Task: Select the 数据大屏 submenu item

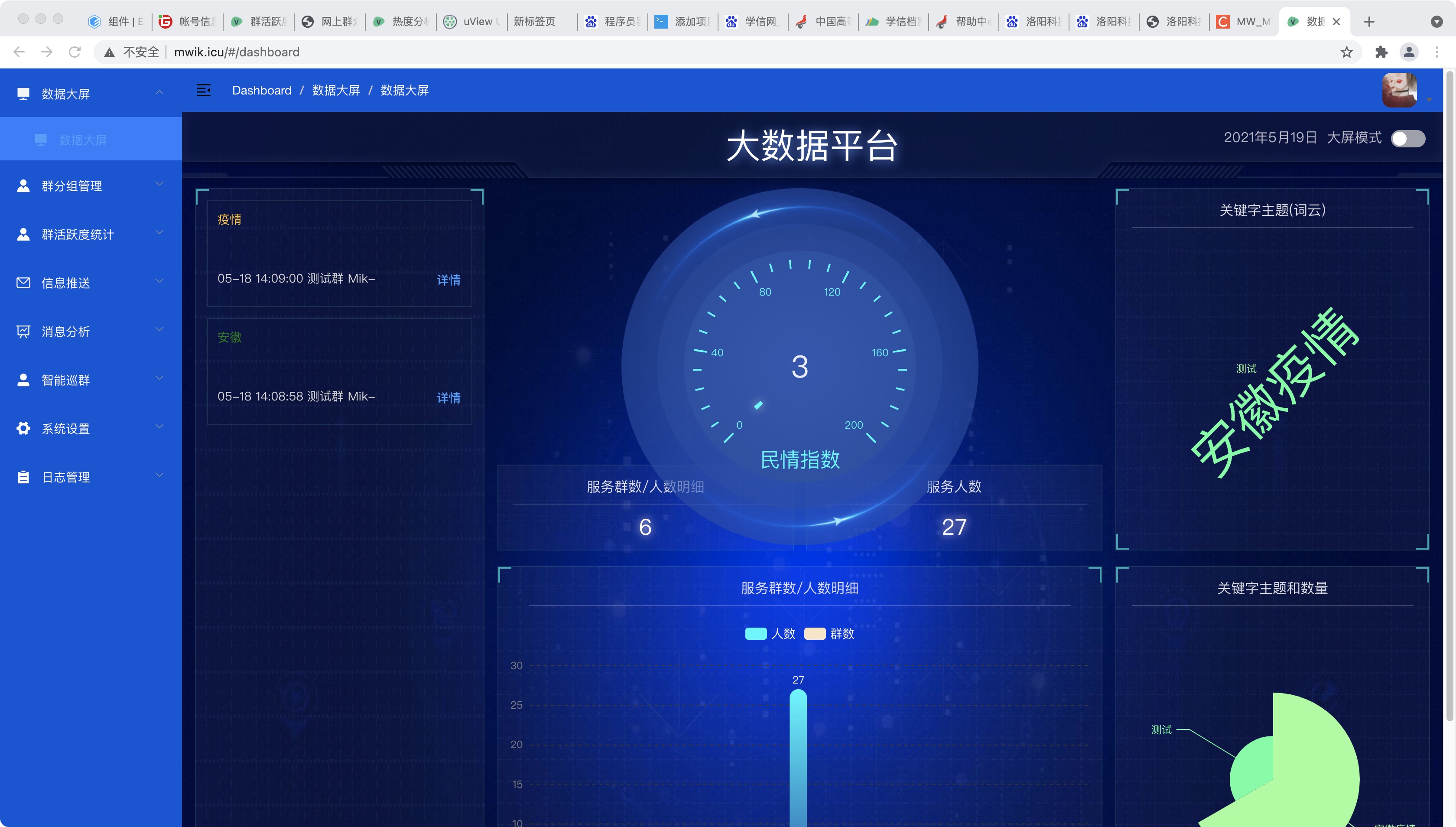Action: (x=91, y=139)
